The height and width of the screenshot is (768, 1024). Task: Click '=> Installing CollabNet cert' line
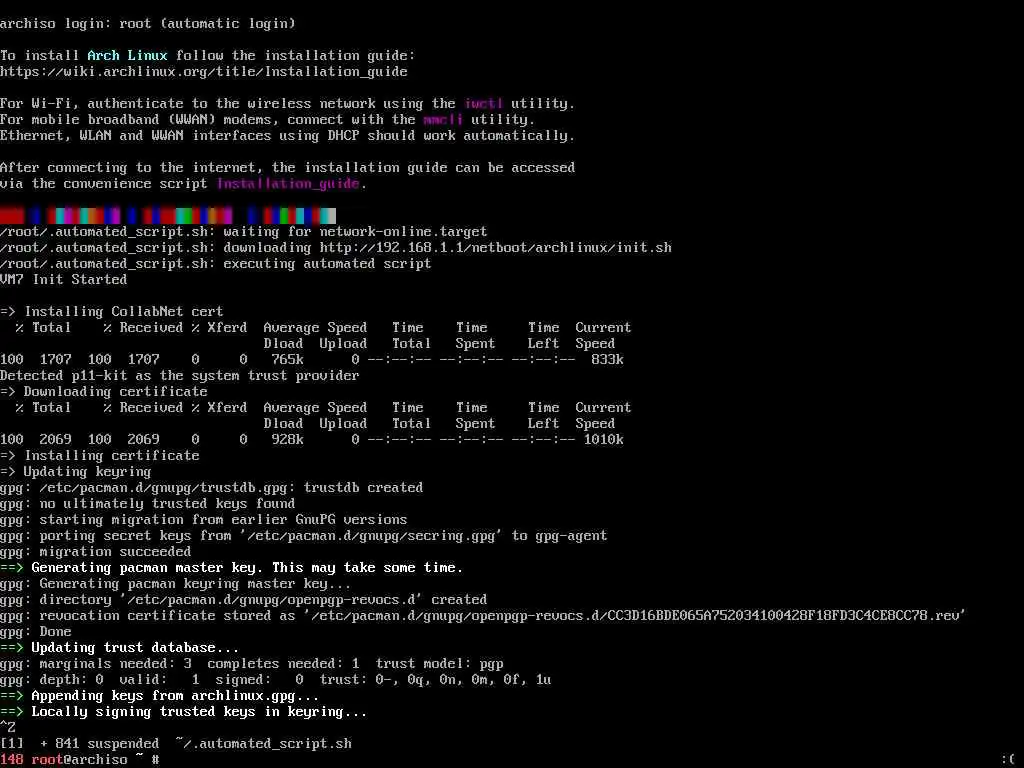click(x=112, y=312)
